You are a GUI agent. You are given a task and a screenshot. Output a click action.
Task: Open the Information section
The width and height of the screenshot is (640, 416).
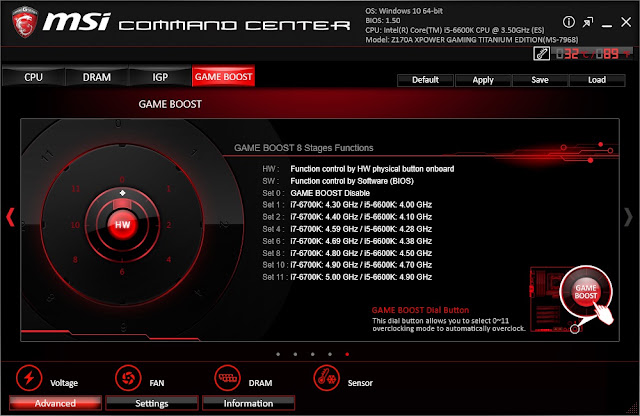(248, 403)
